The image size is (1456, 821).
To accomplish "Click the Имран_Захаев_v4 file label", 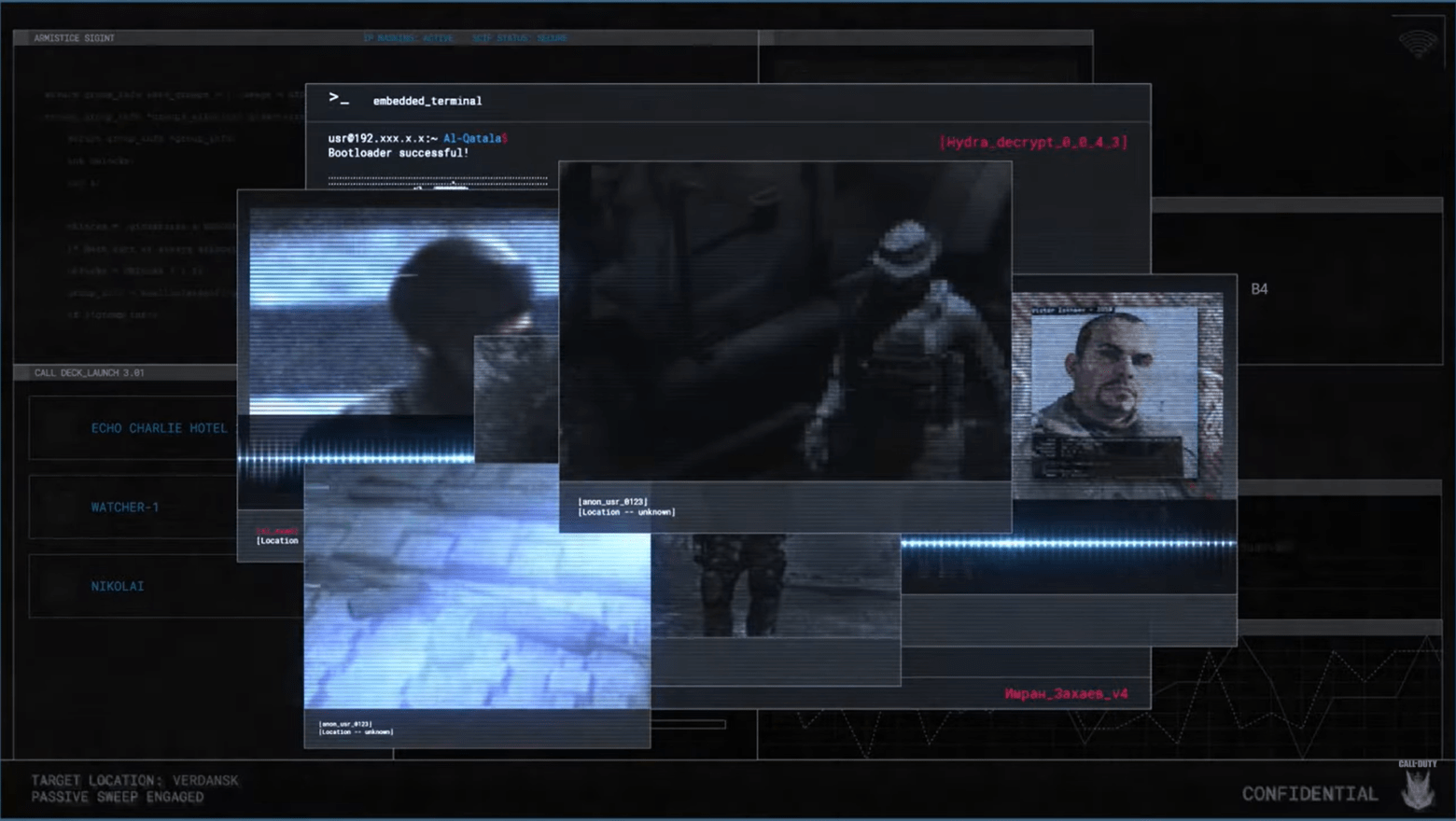I will 1066,693.
